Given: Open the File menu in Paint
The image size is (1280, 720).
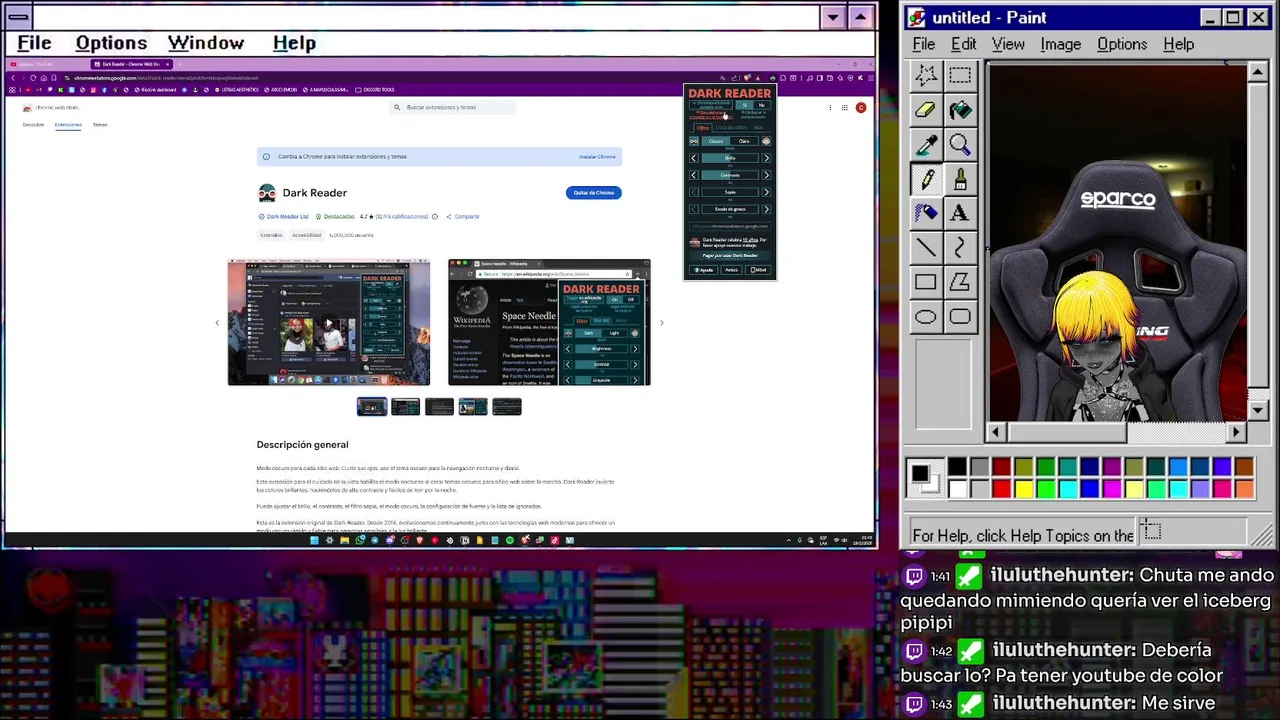Looking at the screenshot, I should click(x=924, y=44).
